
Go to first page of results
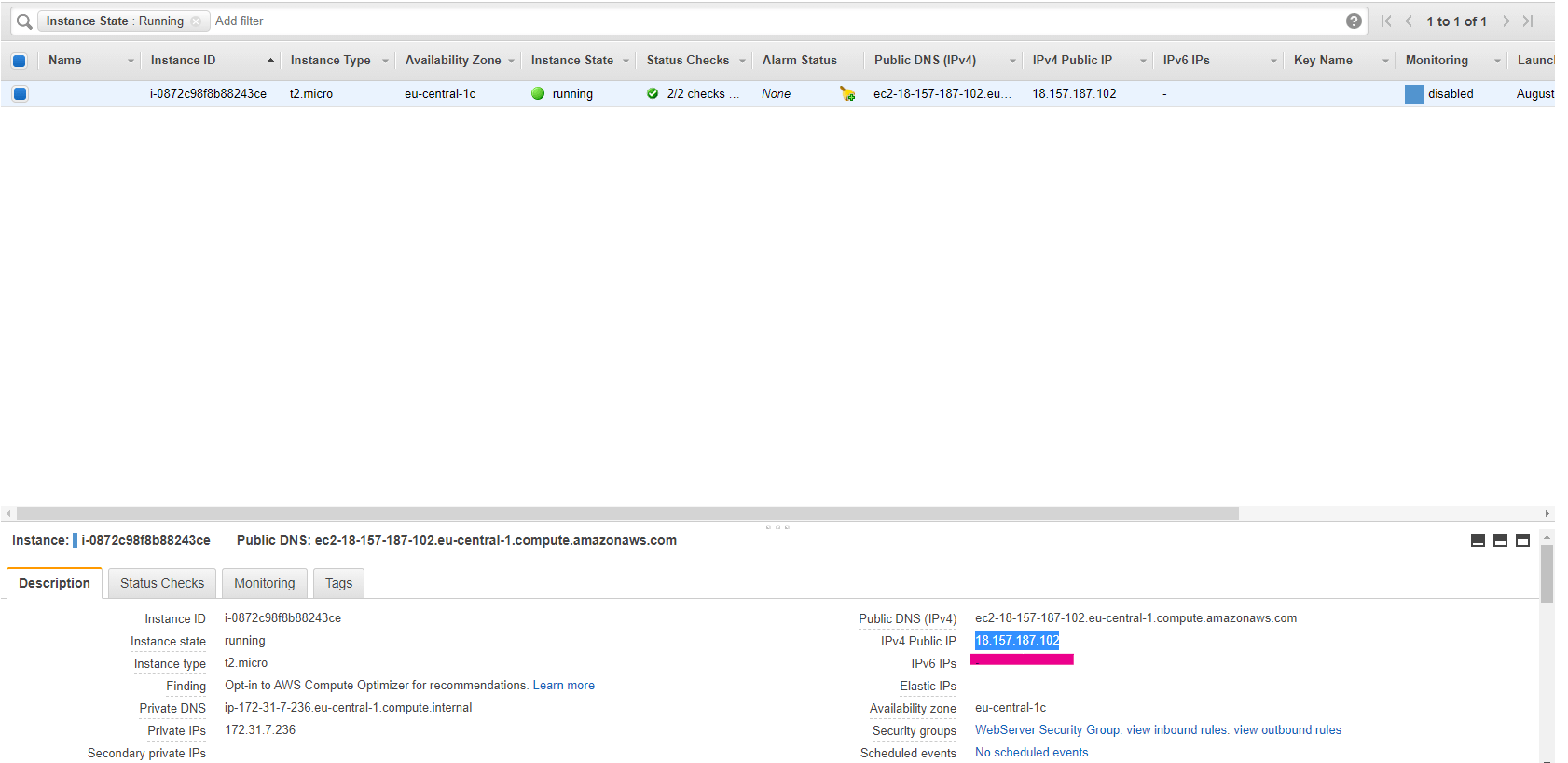(x=1386, y=21)
